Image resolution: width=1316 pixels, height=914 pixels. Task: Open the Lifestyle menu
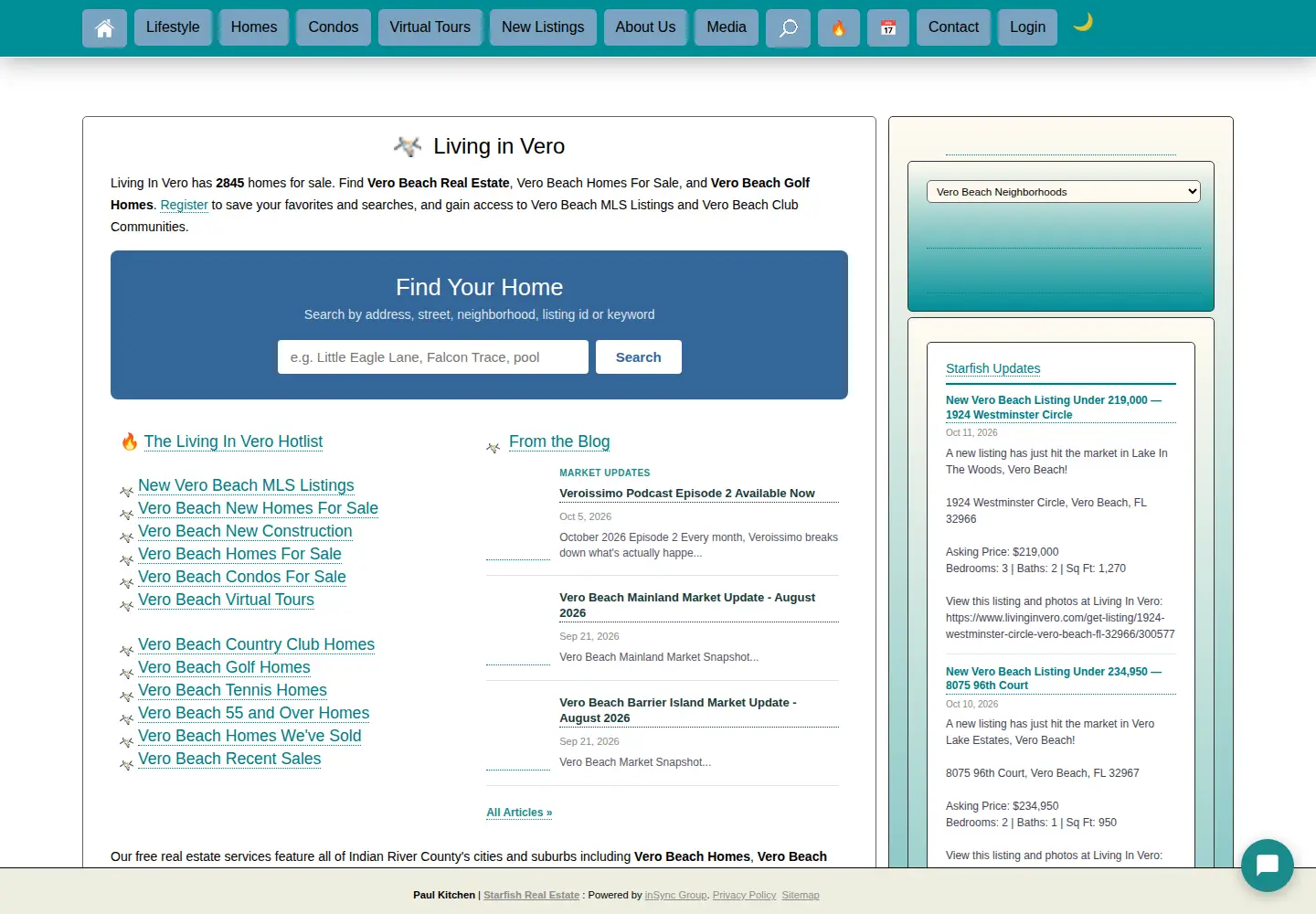173,27
